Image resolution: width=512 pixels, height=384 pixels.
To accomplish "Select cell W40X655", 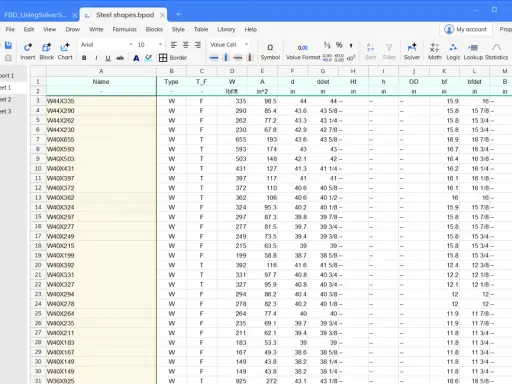I will click(x=101, y=139).
